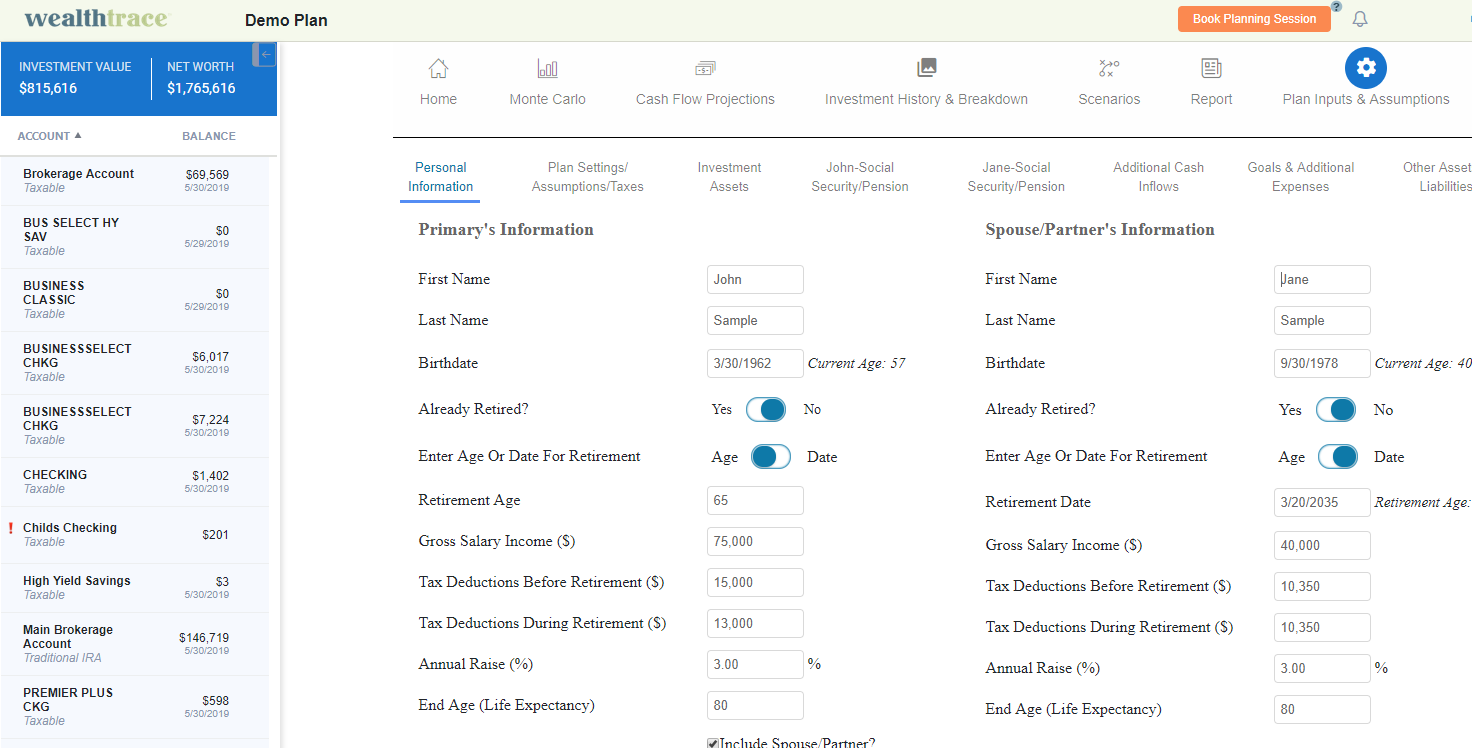This screenshot has width=1472, height=748.
Task: Select the Childs Checking account name
Action: (70, 528)
